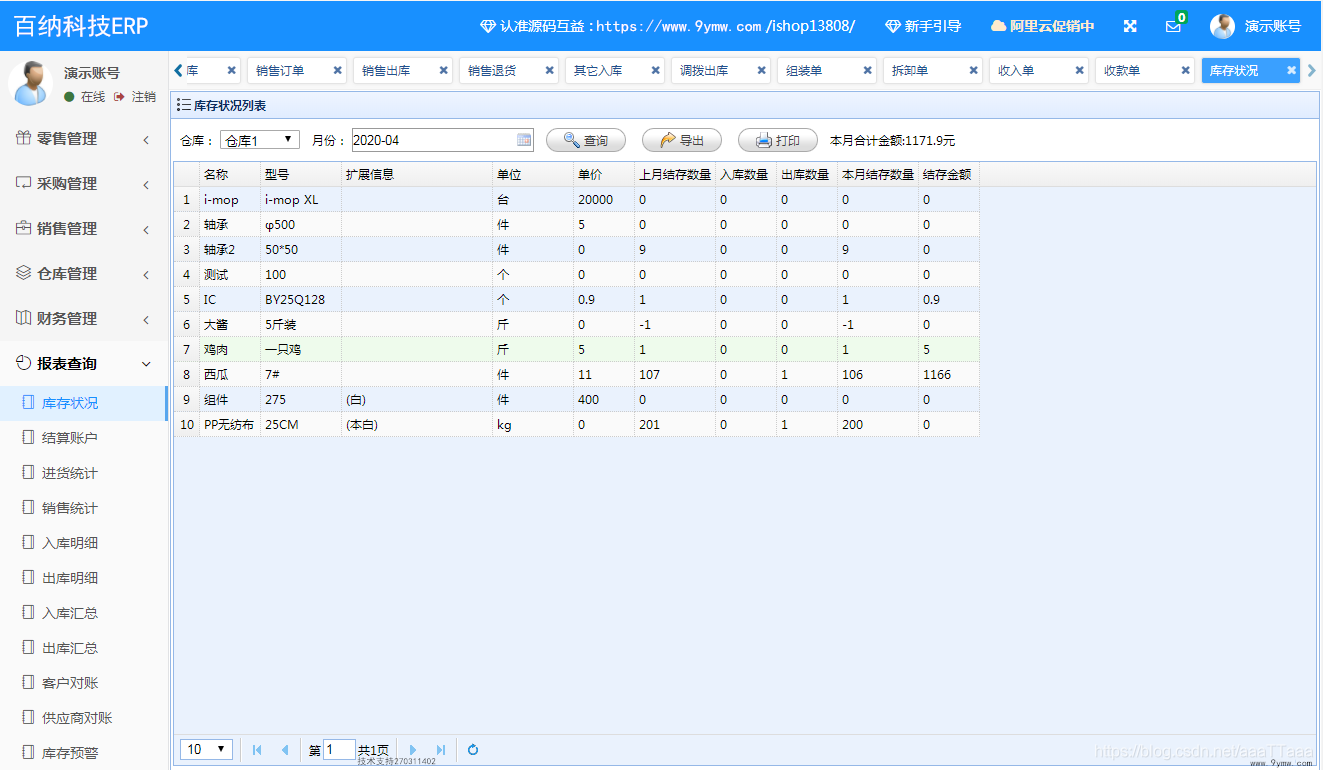Click the page number input field
The height and width of the screenshot is (770, 1323).
[x=339, y=749]
